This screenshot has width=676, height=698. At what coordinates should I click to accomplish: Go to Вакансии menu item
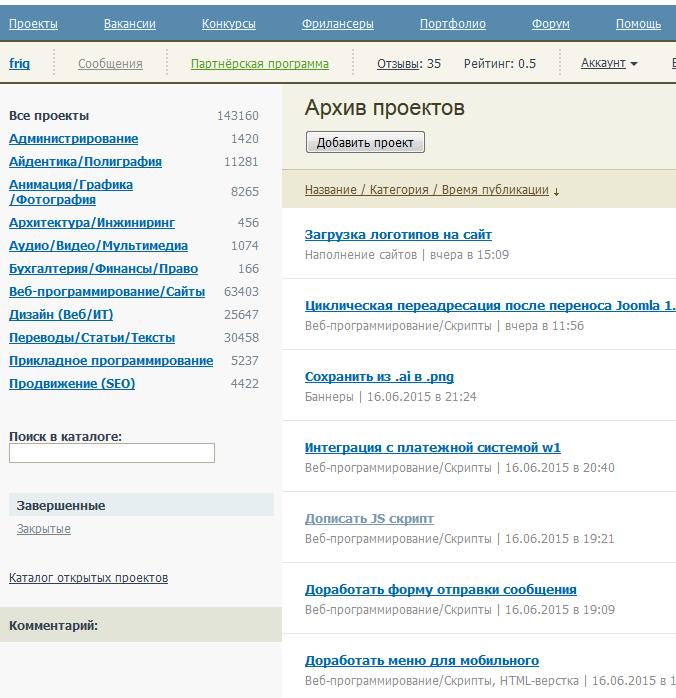pos(129,24)
